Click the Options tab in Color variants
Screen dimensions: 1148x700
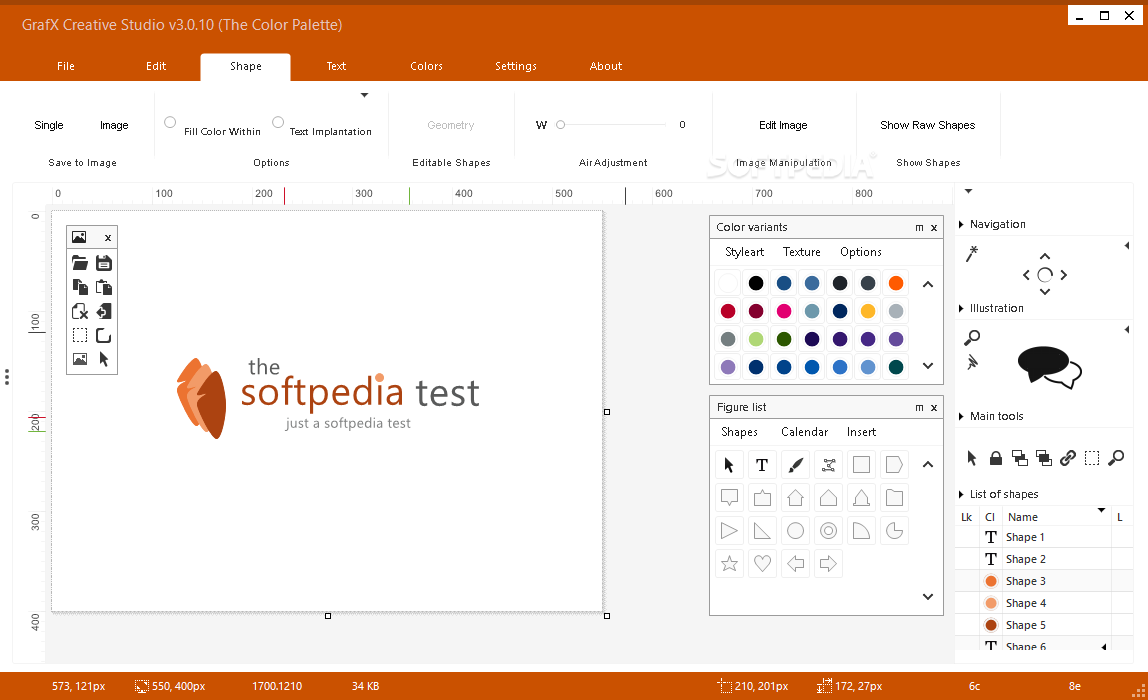coord(861,252)
